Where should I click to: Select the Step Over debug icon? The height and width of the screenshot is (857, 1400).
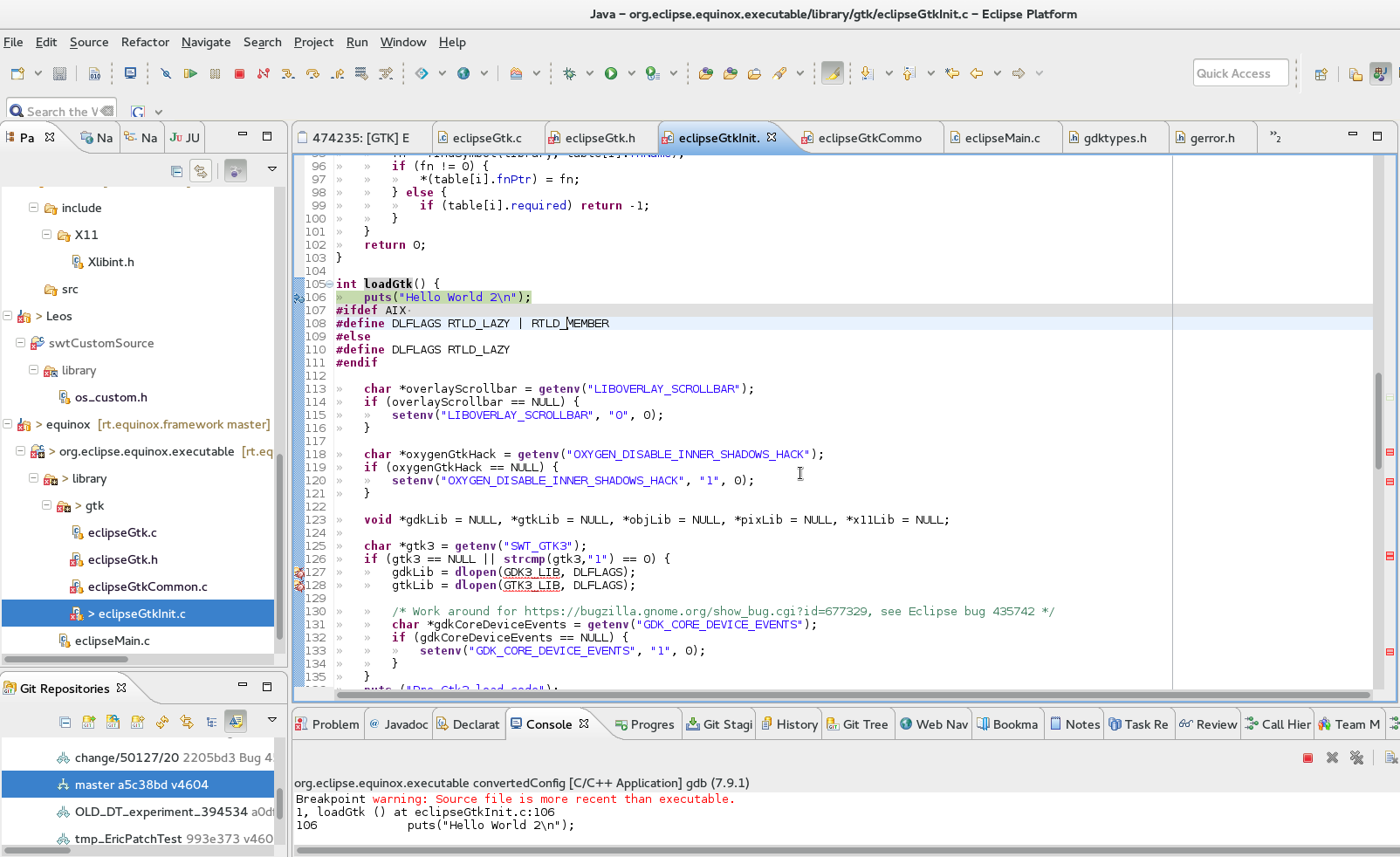tap(312, 73)
